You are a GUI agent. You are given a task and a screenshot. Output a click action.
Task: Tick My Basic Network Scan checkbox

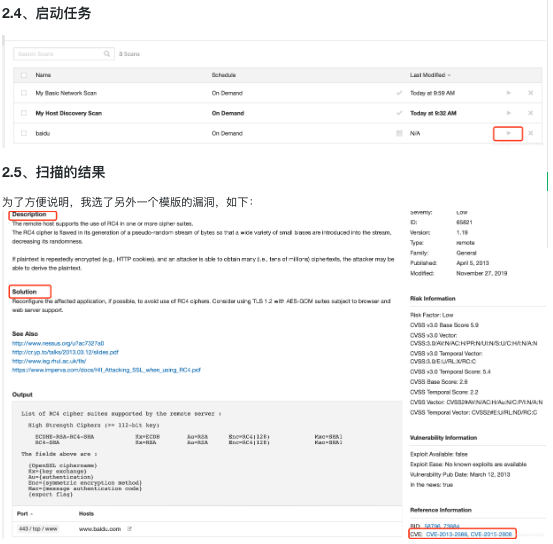click(24, 93)
